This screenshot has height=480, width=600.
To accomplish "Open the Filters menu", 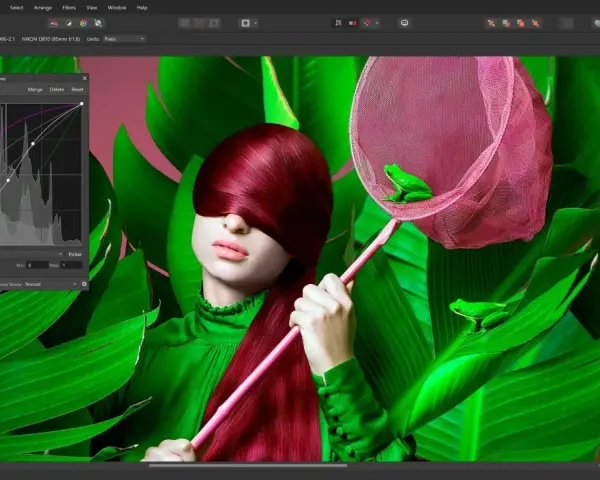I will pyautogui.click(x=69, y=8).
